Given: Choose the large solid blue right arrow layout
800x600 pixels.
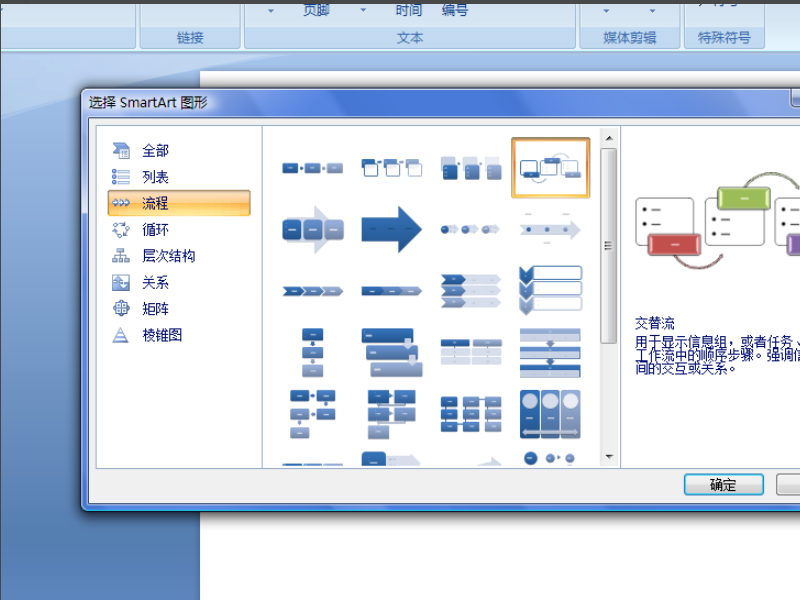Looking at the screenshot, I should pyautogui.click(x=392, y=230).
